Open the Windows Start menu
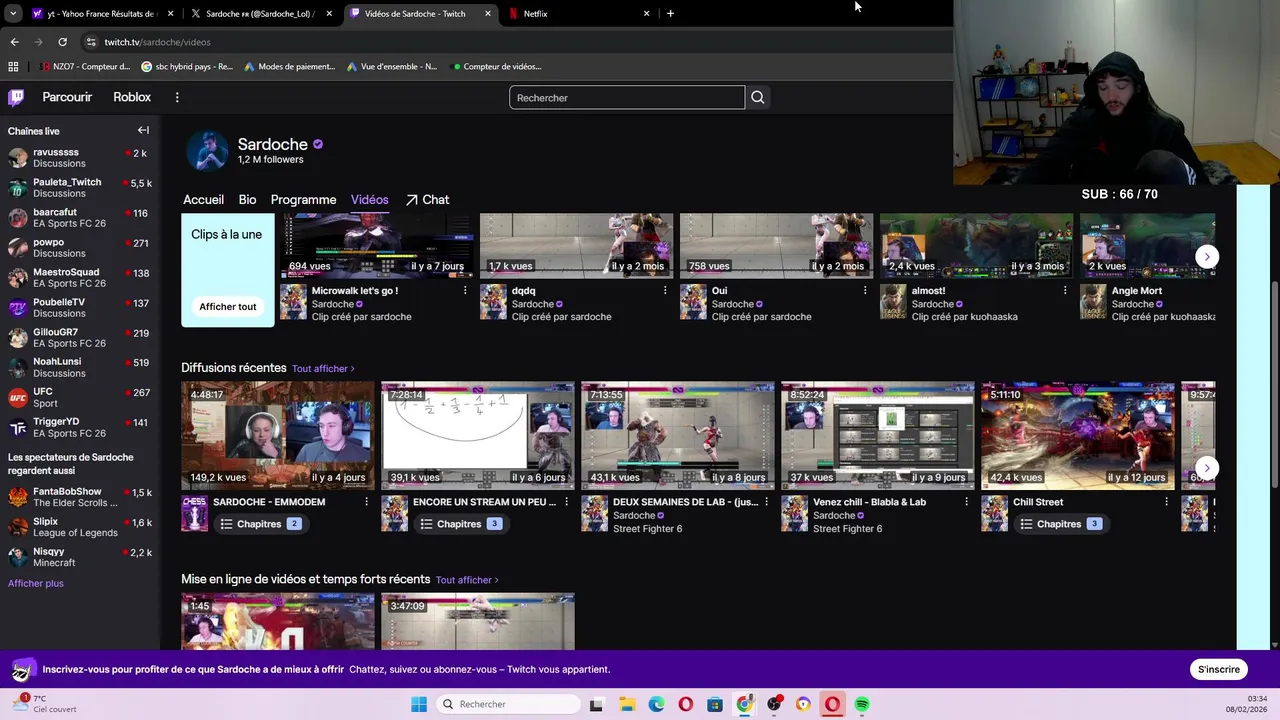Screen dimensions: 1280x720 pos(419,704)
